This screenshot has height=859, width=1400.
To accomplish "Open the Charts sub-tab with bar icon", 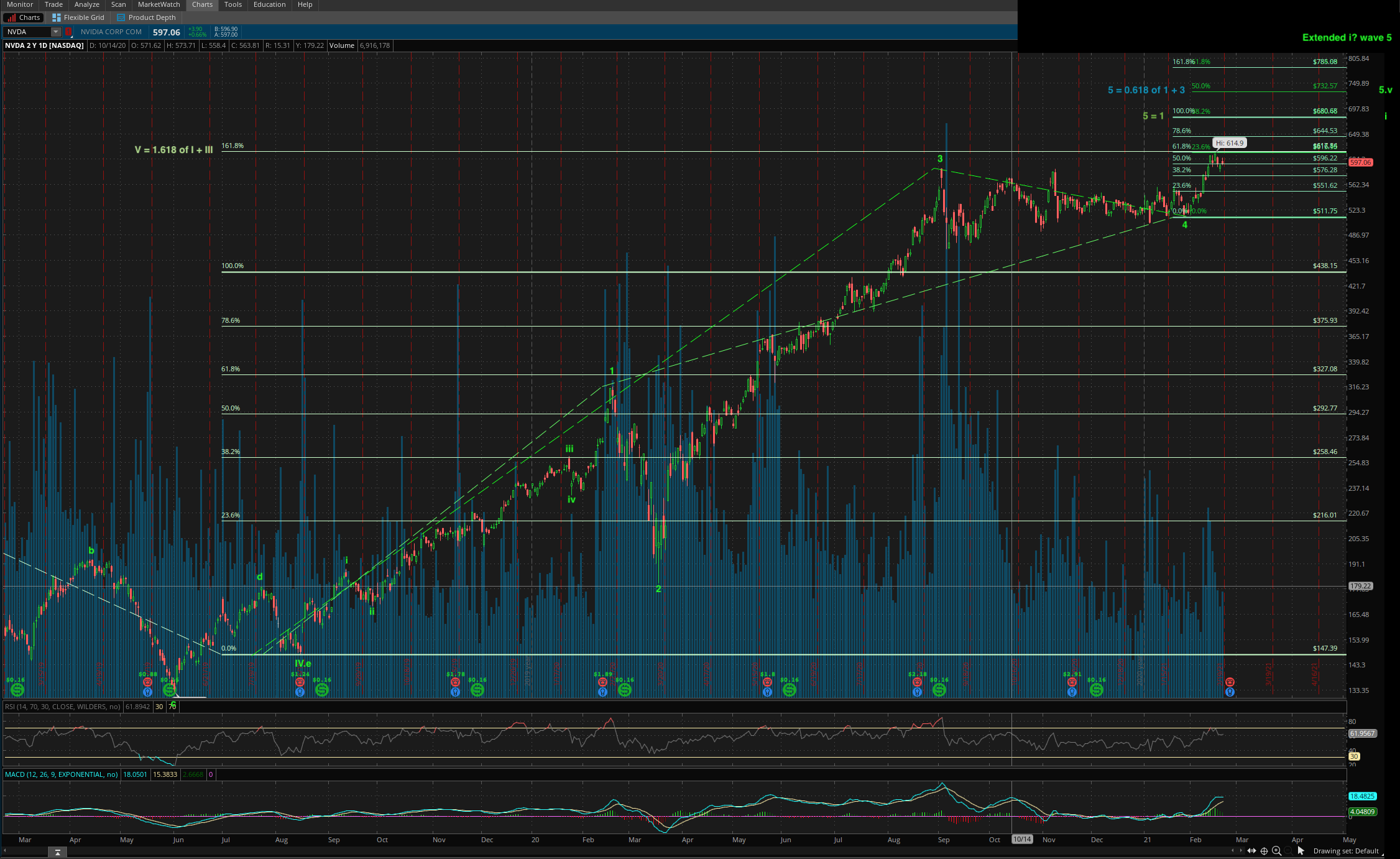I will coord(23,17).
